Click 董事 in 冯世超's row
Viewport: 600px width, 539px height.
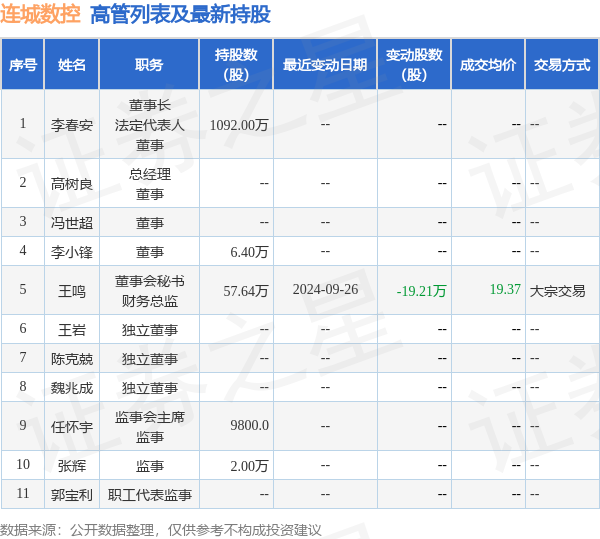(150, 223)
